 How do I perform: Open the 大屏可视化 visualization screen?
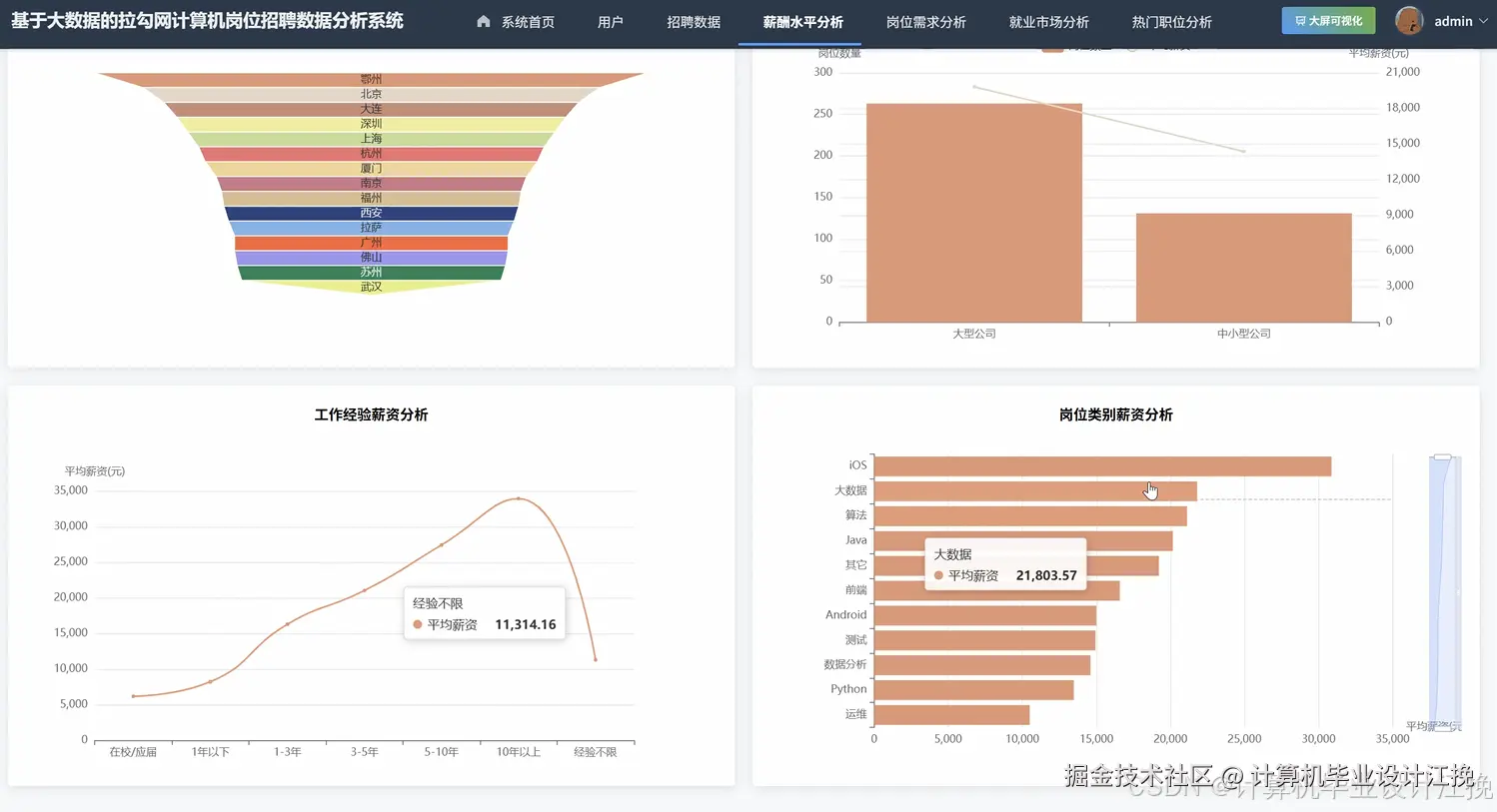[1327, 20]
